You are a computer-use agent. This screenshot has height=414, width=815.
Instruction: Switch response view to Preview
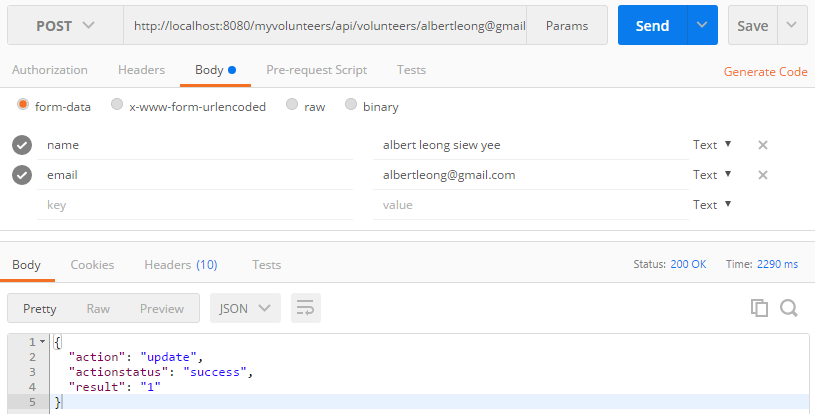click(162, 309)
